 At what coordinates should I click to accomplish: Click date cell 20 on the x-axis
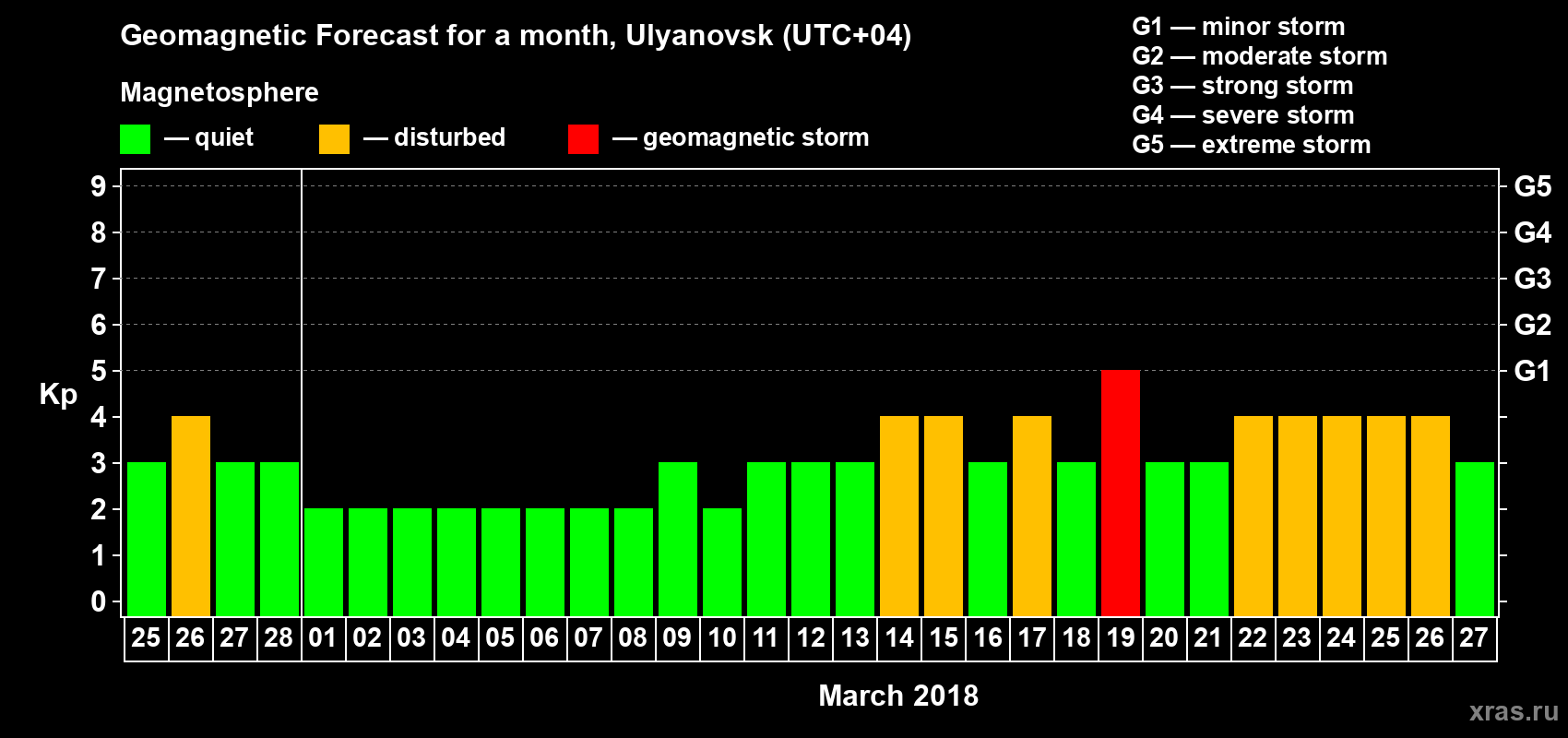tap(1165, 638)
